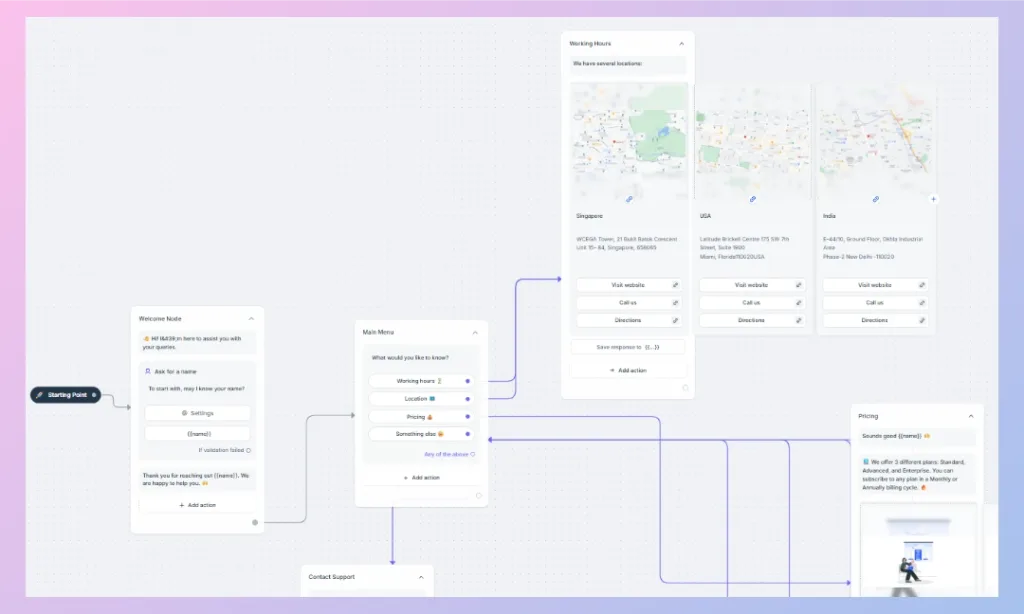
Task: Click the link icon under India map
Action: 875,199
